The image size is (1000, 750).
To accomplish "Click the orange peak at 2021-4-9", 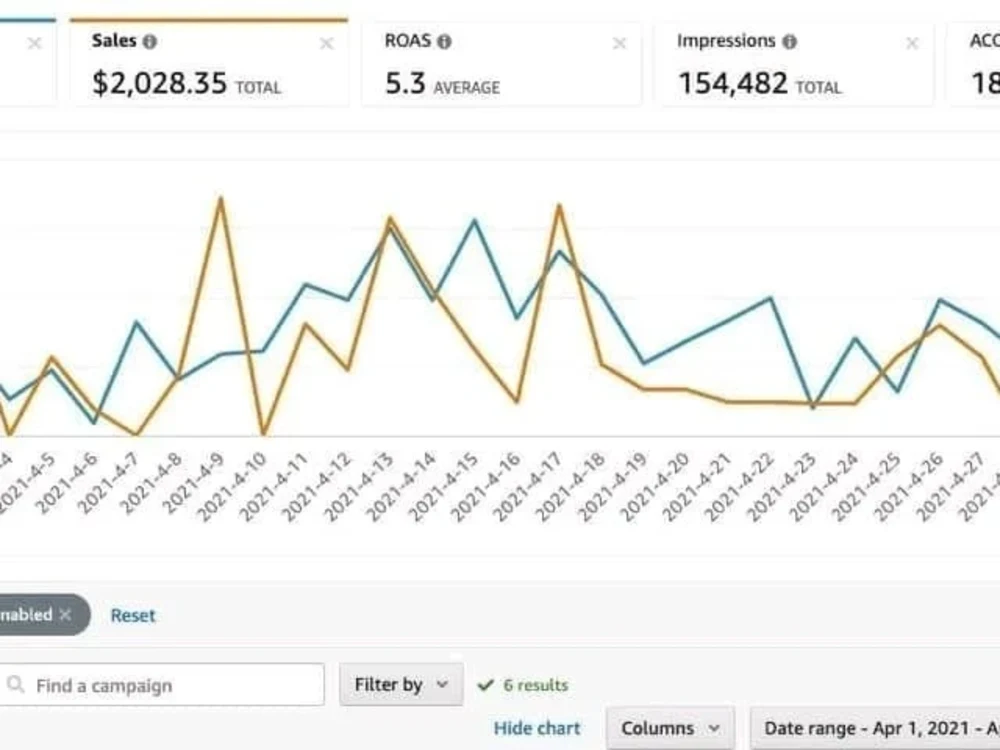I will click(x=221, y=198).
